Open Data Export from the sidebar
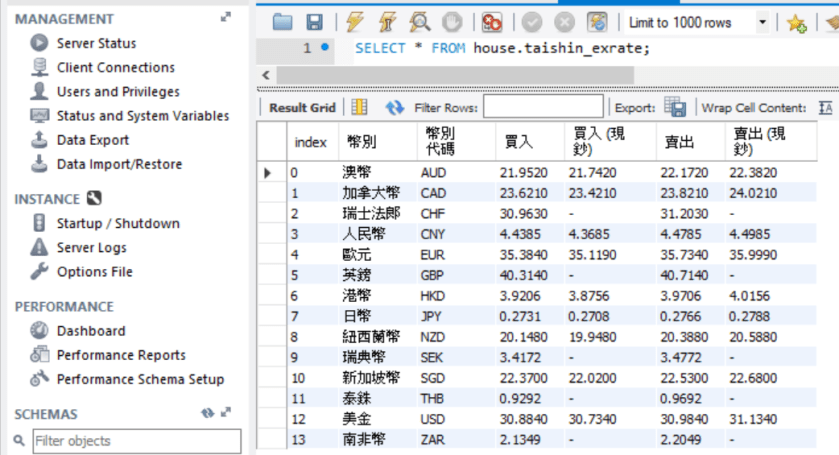The image size is (839, 455). [93, 140]
